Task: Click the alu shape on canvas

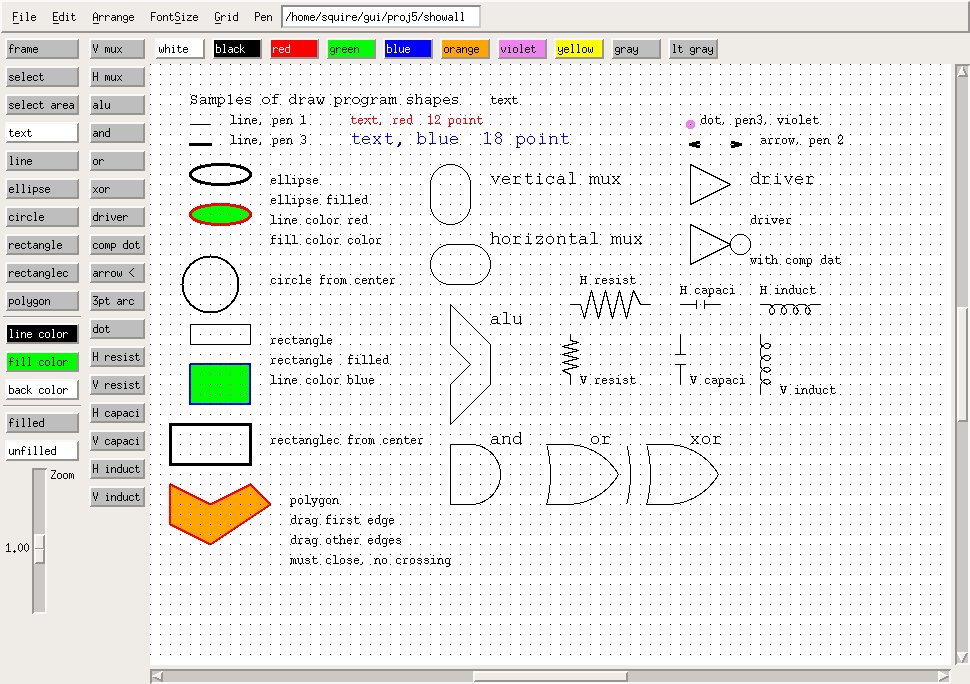Action: click(x=470, y=364)
